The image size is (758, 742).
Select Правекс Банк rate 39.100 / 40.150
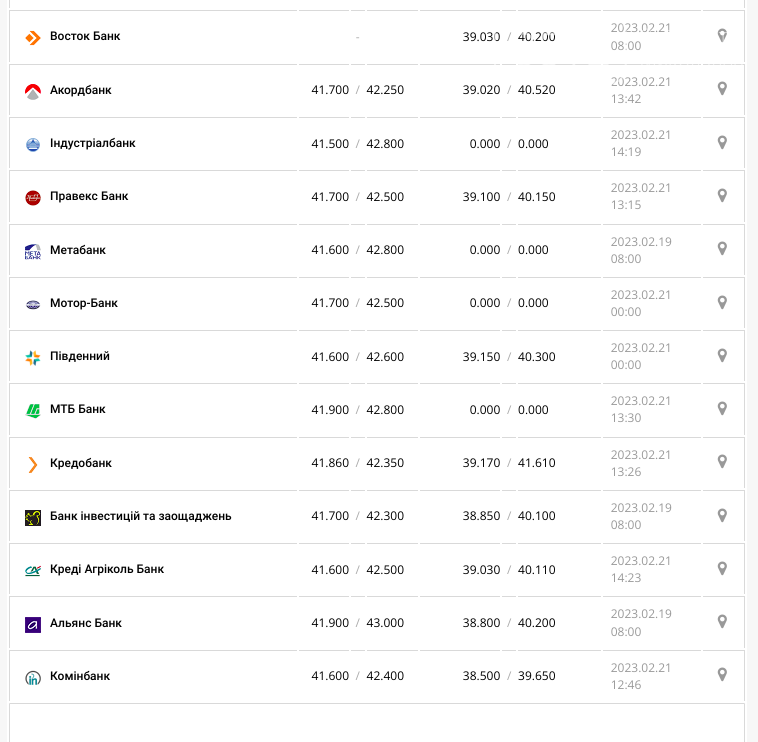(509, 197)
